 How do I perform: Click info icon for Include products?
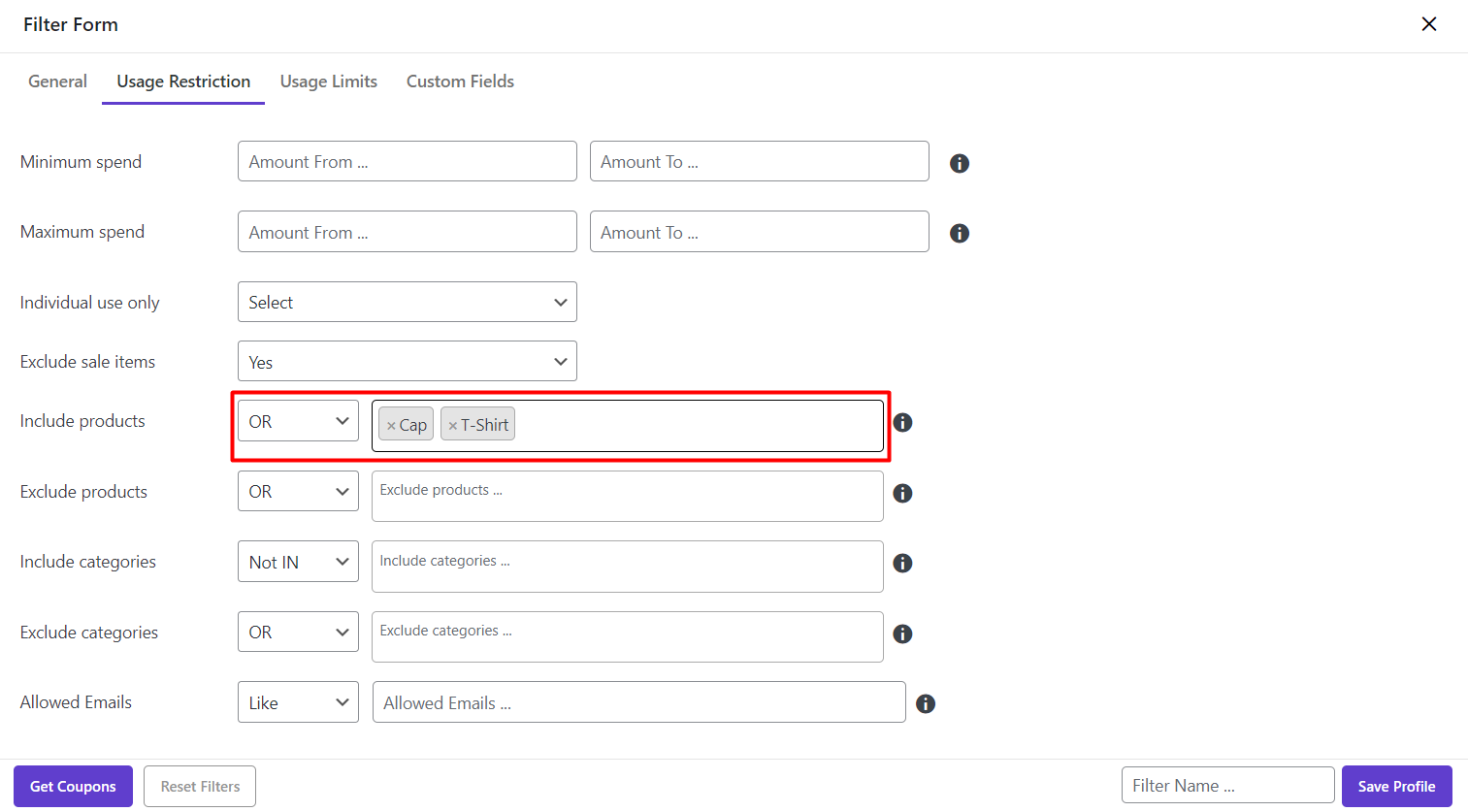click(x=902, y=422)
